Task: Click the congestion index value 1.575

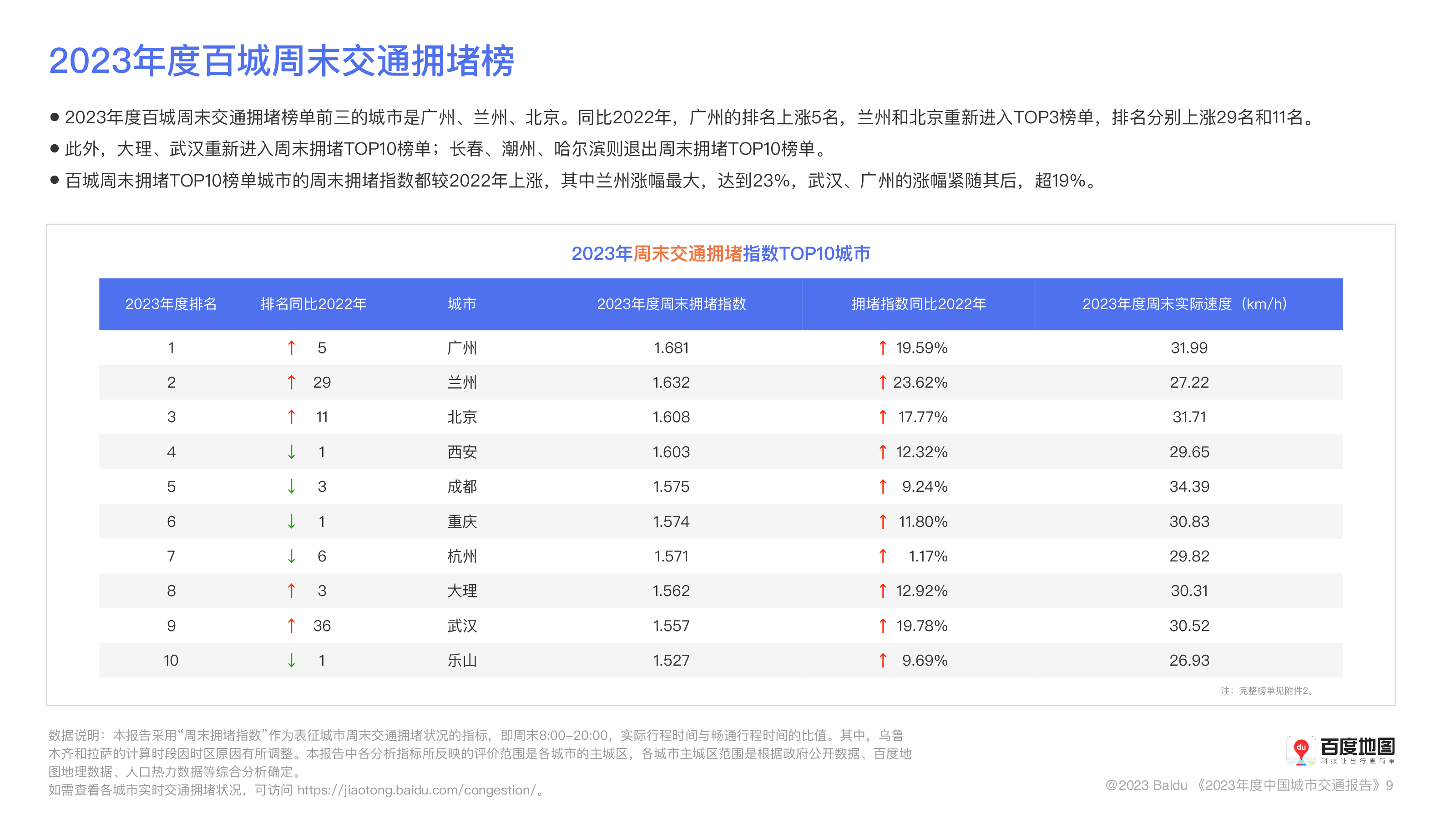Action: coord(671,487)
